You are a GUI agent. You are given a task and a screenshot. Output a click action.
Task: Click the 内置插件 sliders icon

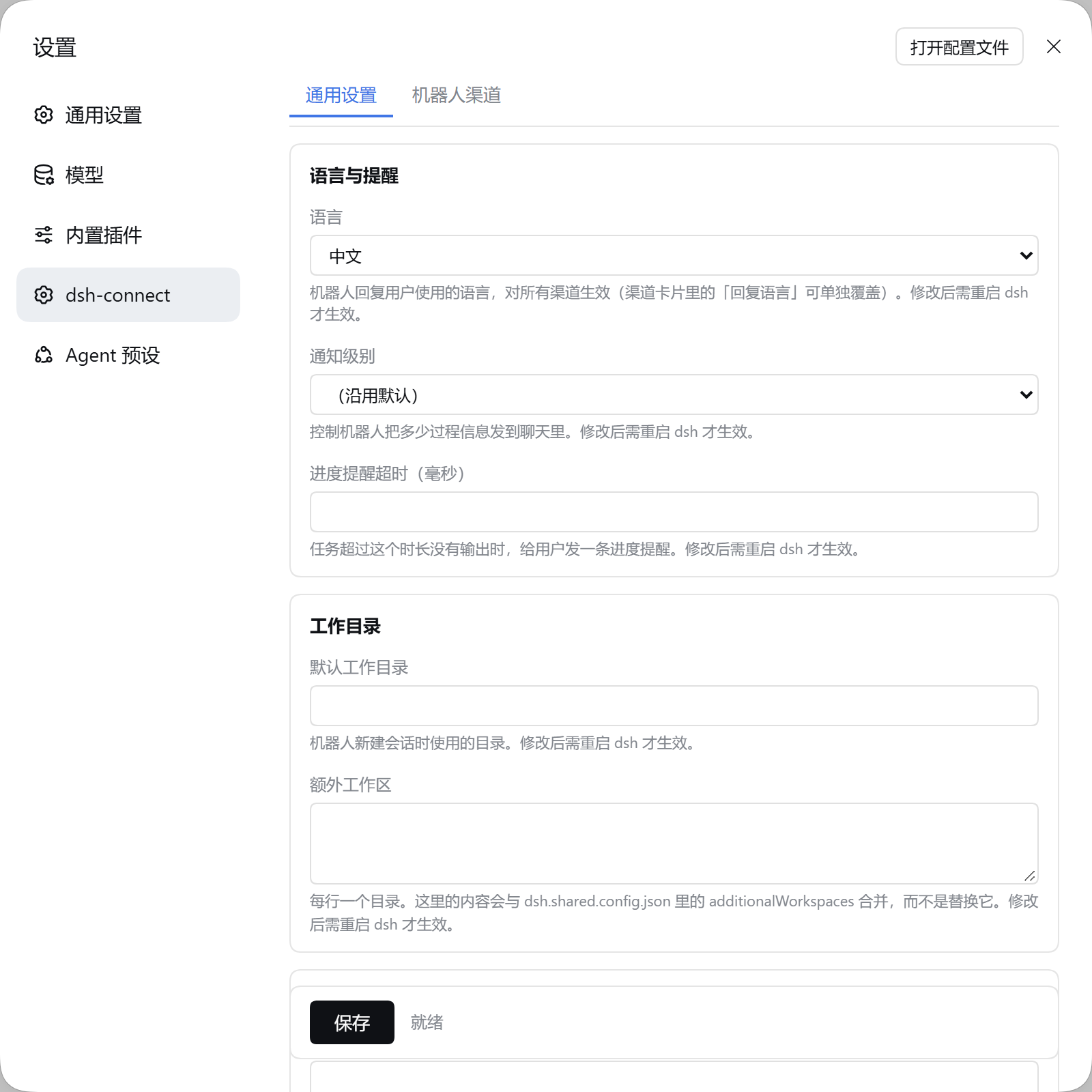(44, 235)
